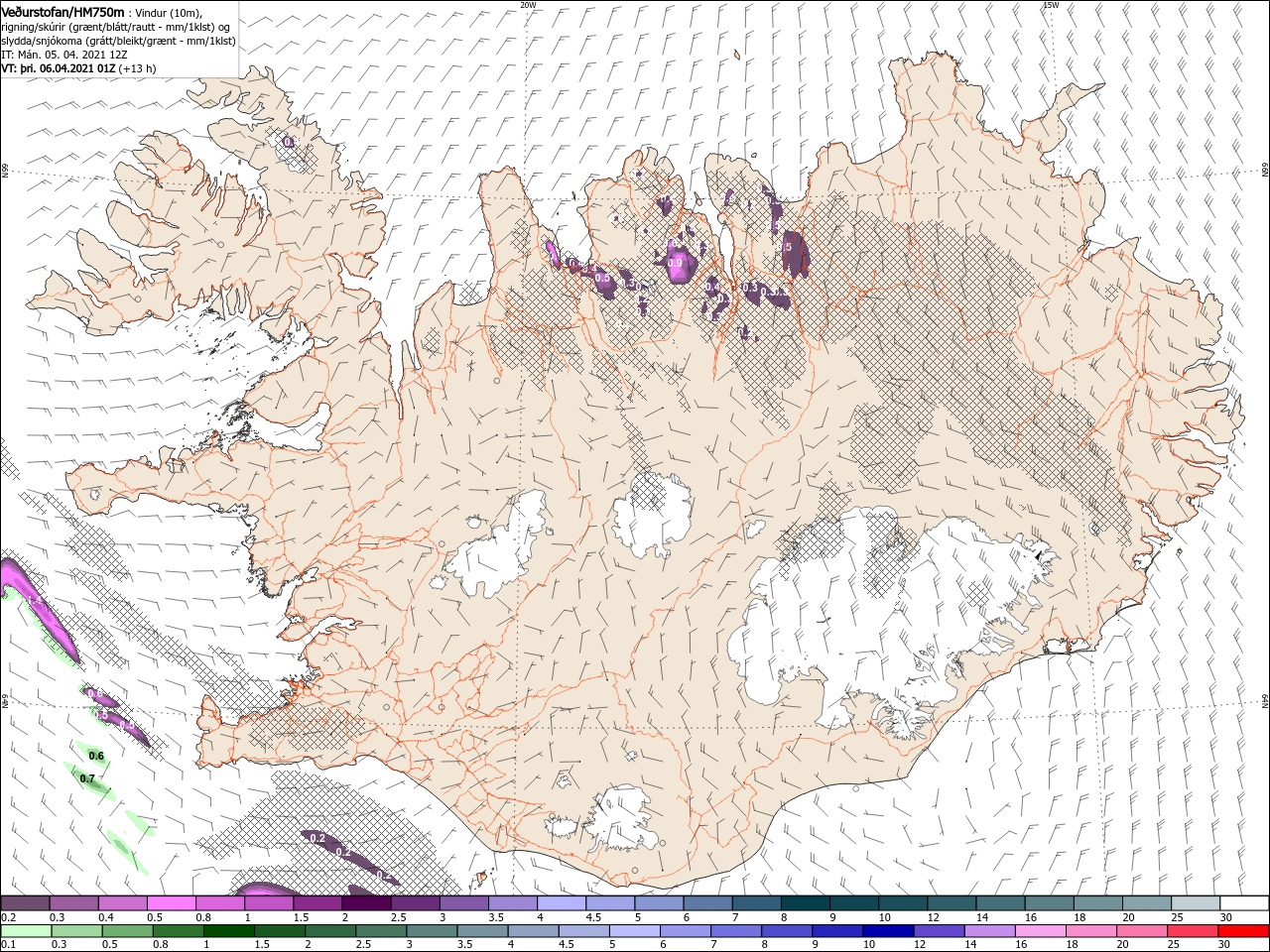Pick dark purple snow scale swatch 2
Screen dimensions: 1270x952
pos(366,903)
